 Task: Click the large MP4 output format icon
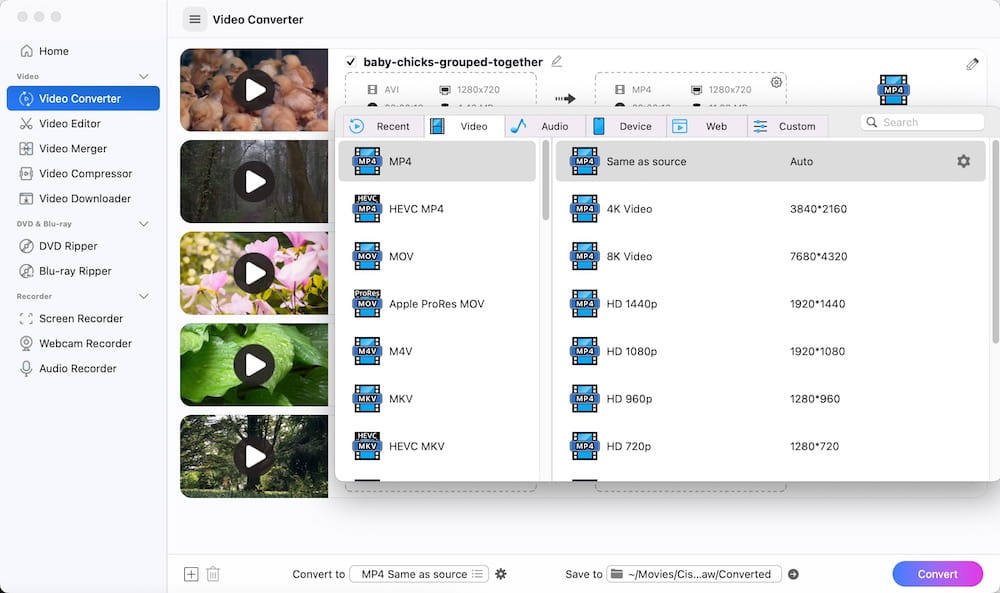(x=893, y=90)
